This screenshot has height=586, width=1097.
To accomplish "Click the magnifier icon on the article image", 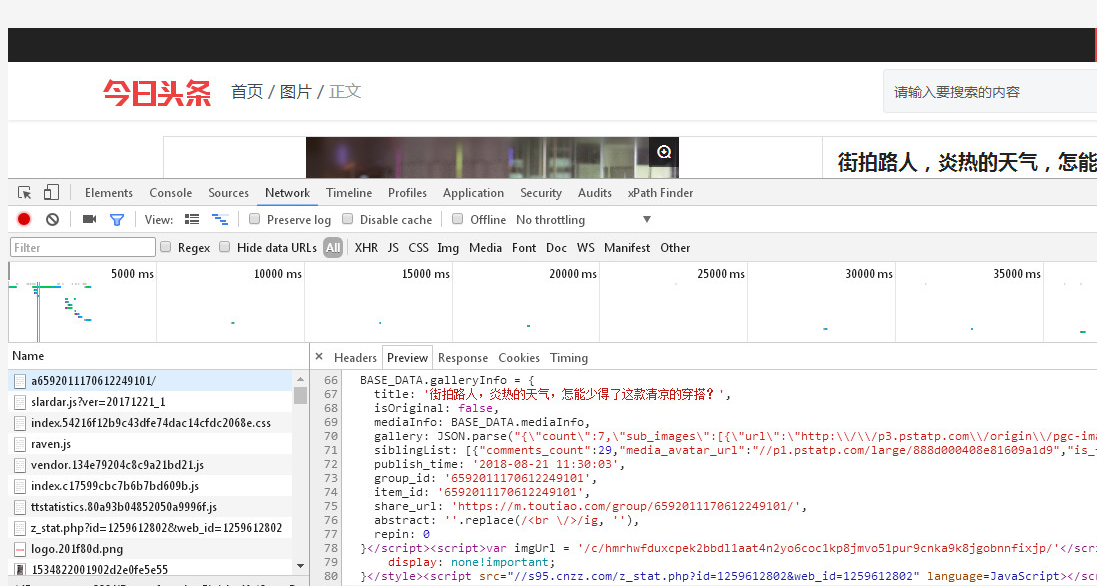I will click(664, 152).
